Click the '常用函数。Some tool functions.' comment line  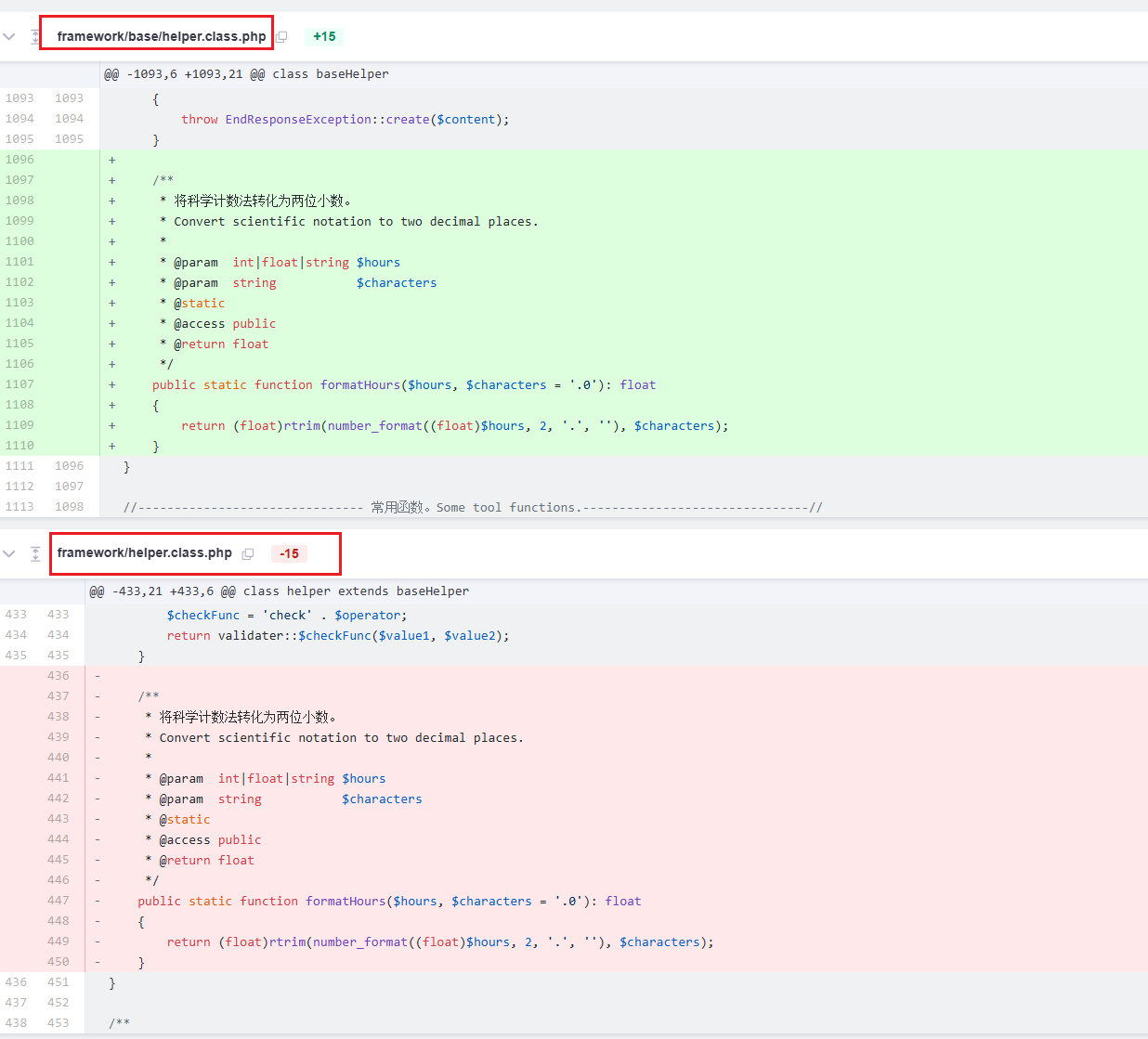tap(473, 508)
